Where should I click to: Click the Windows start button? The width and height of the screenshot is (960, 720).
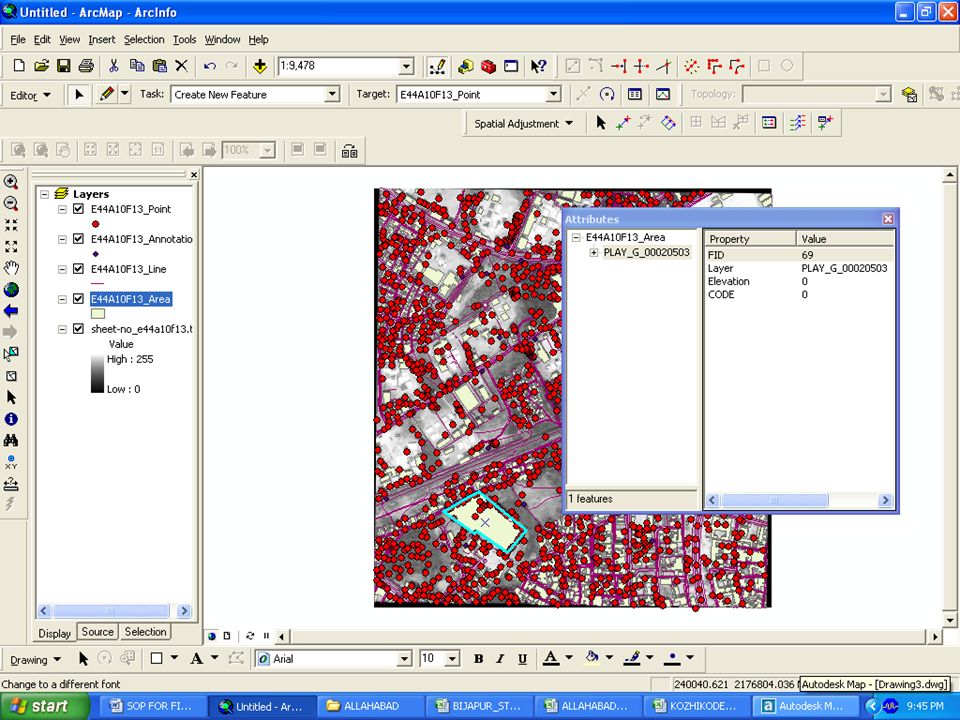43,706
